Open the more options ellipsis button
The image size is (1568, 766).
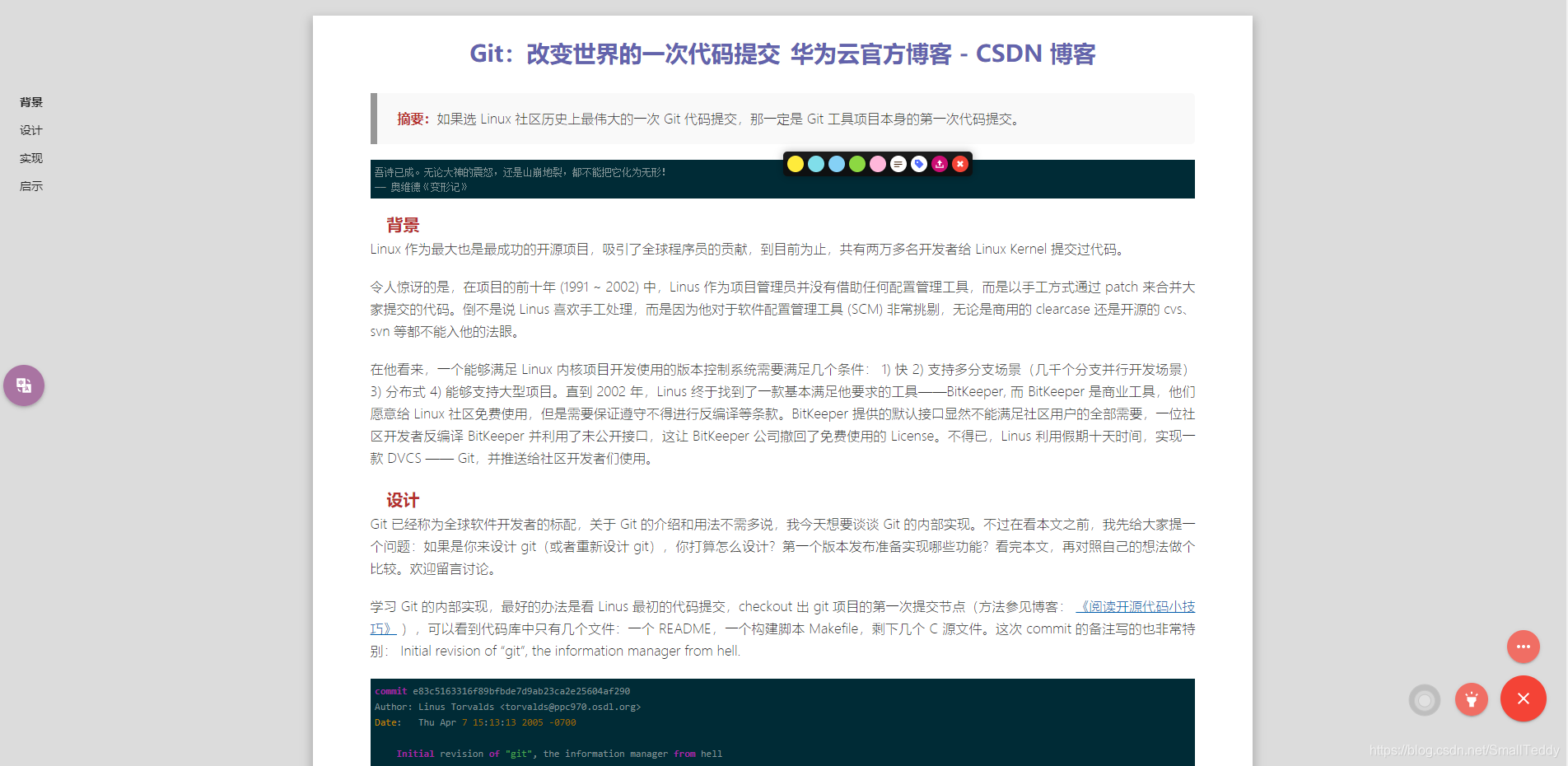point(1524,647)
